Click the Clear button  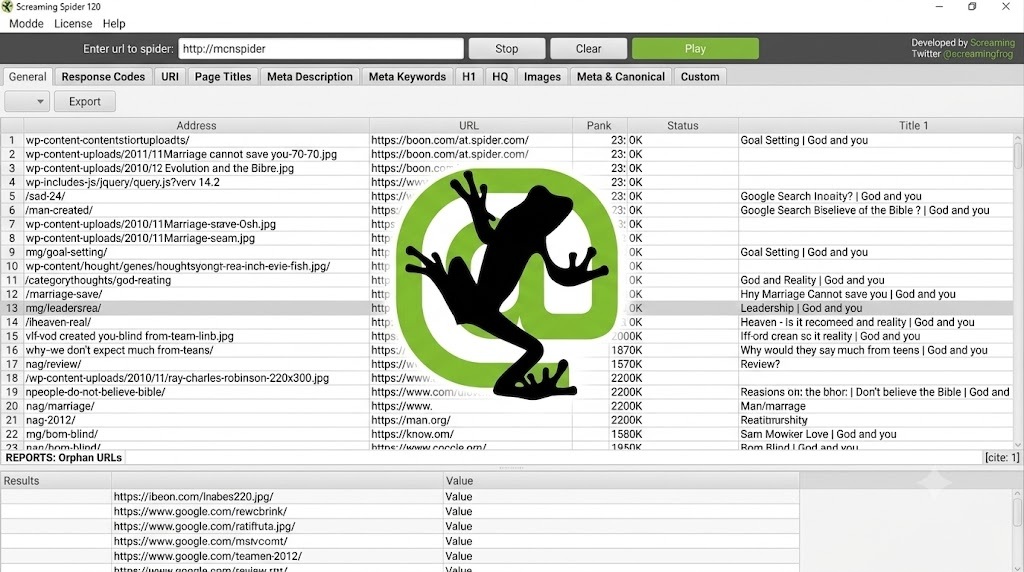coord(588,48)
